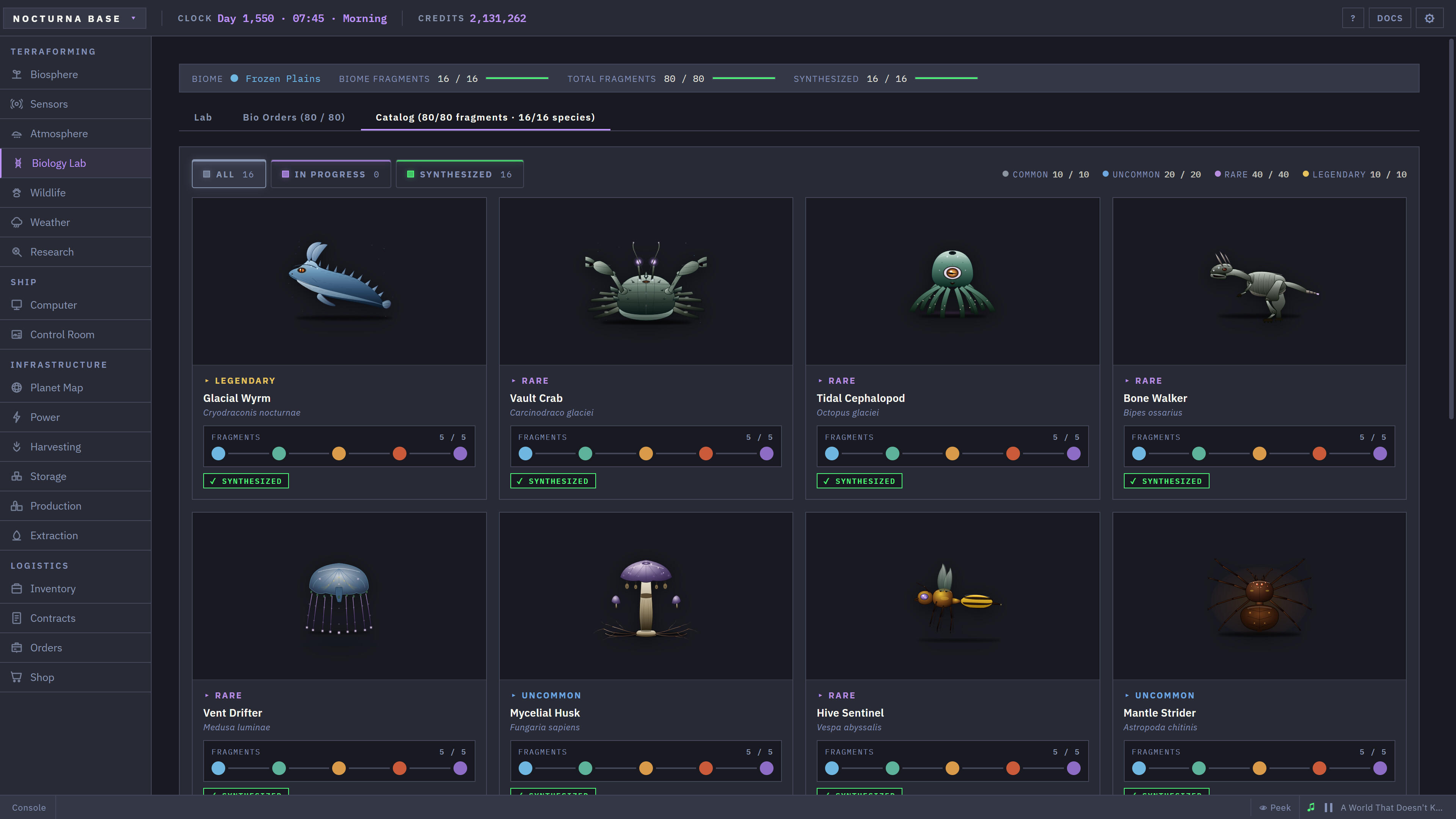Click the Peek eye button
1456x819 pixels.
click(1274, 807)
